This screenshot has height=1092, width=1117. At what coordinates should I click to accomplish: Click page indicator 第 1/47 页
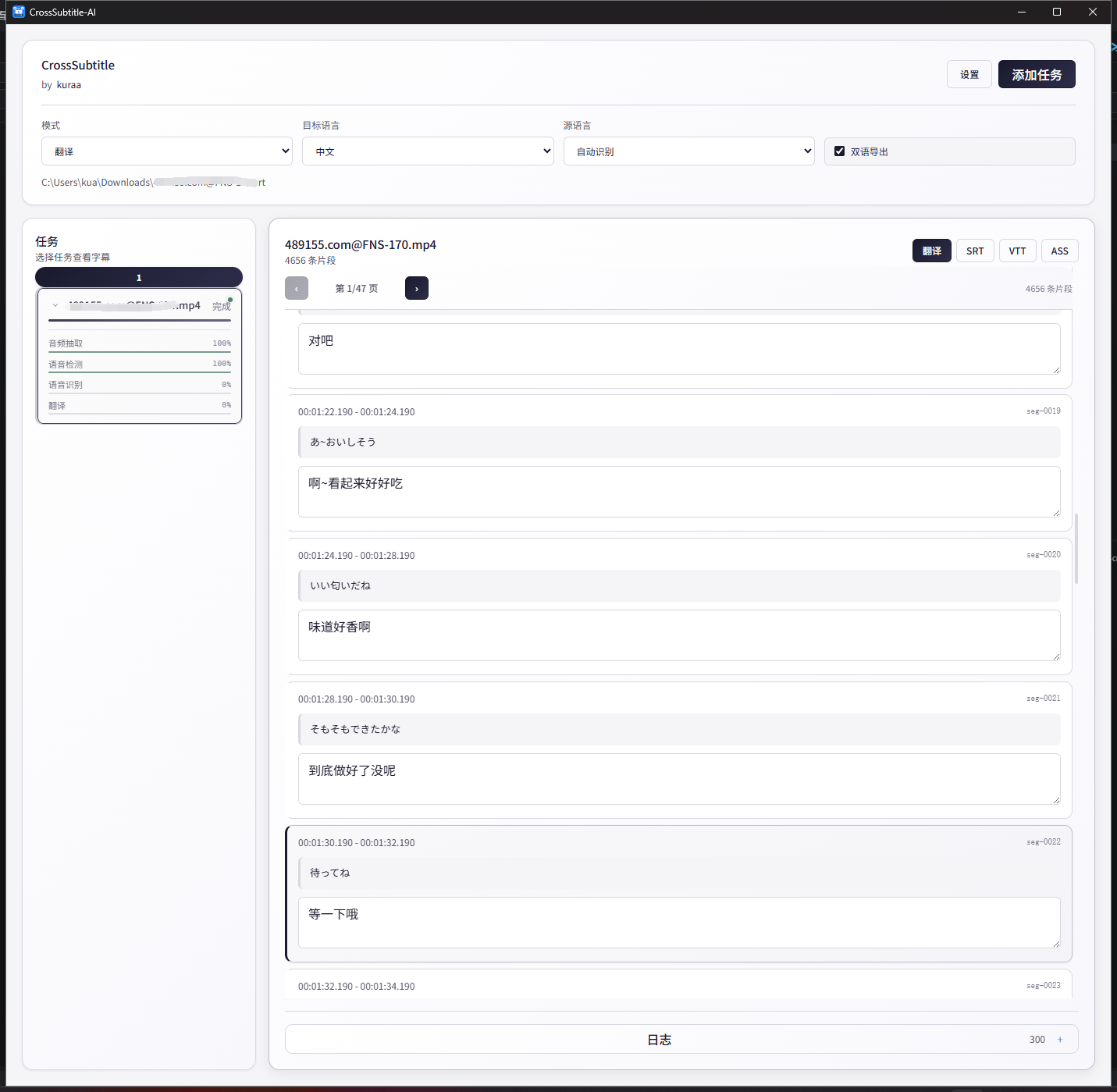(x=357, y=288)
